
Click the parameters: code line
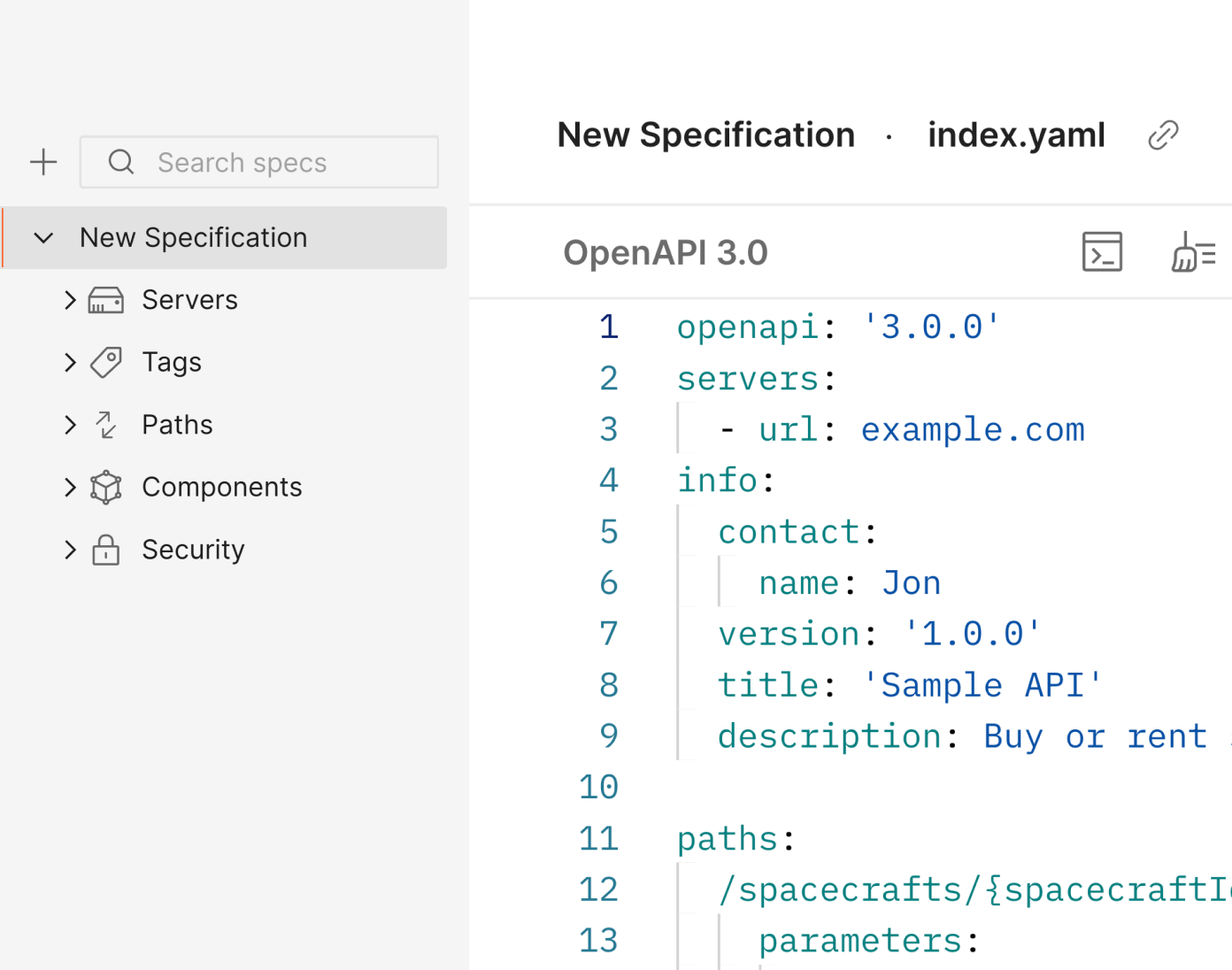click(x=869, y=941)
